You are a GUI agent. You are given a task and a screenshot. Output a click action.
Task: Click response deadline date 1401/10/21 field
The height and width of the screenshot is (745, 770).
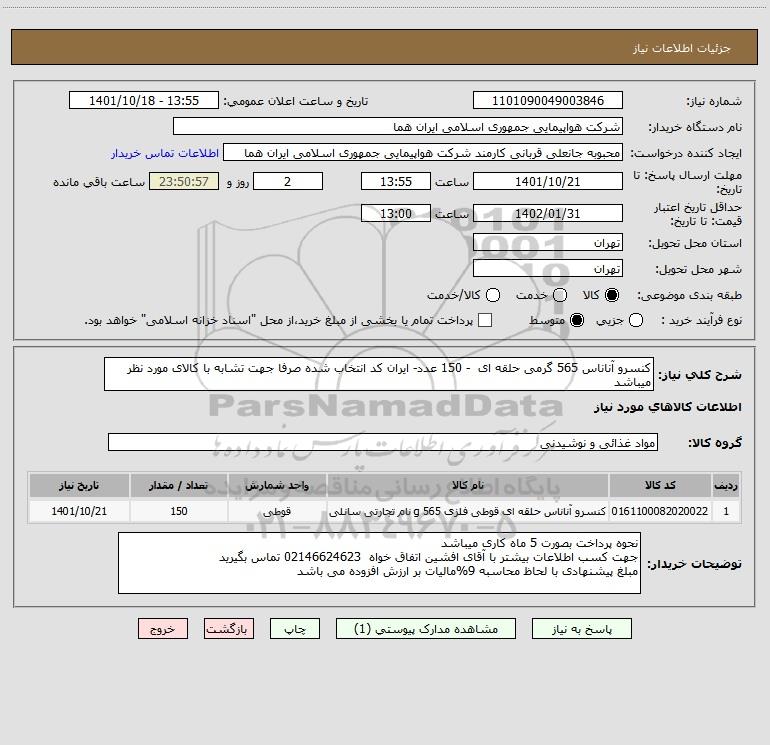pyautogui.click(x=548, y=181)
